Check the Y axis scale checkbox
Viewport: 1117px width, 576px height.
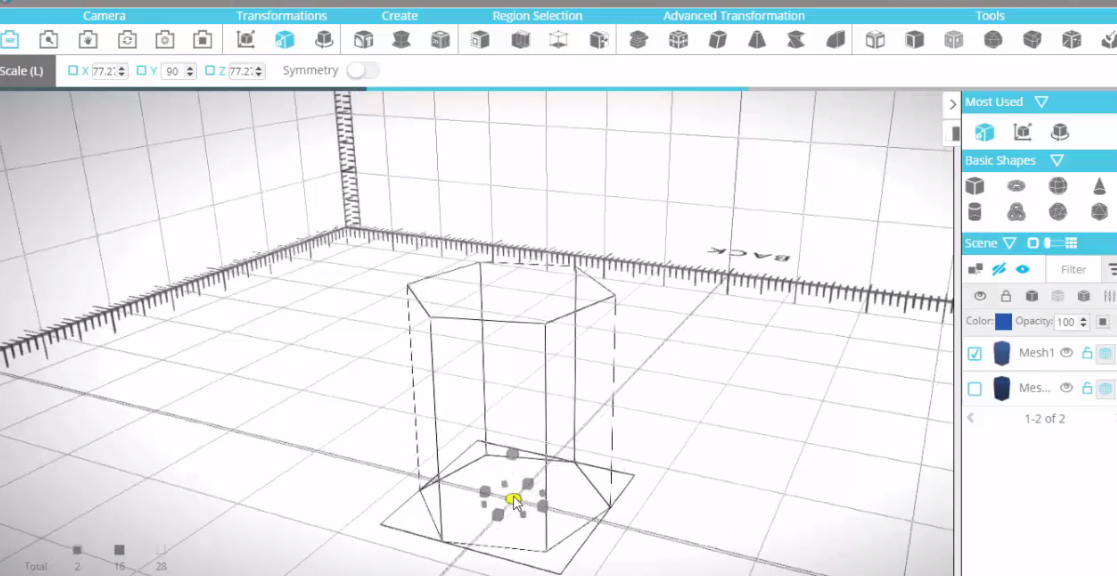tap(141, 70)
